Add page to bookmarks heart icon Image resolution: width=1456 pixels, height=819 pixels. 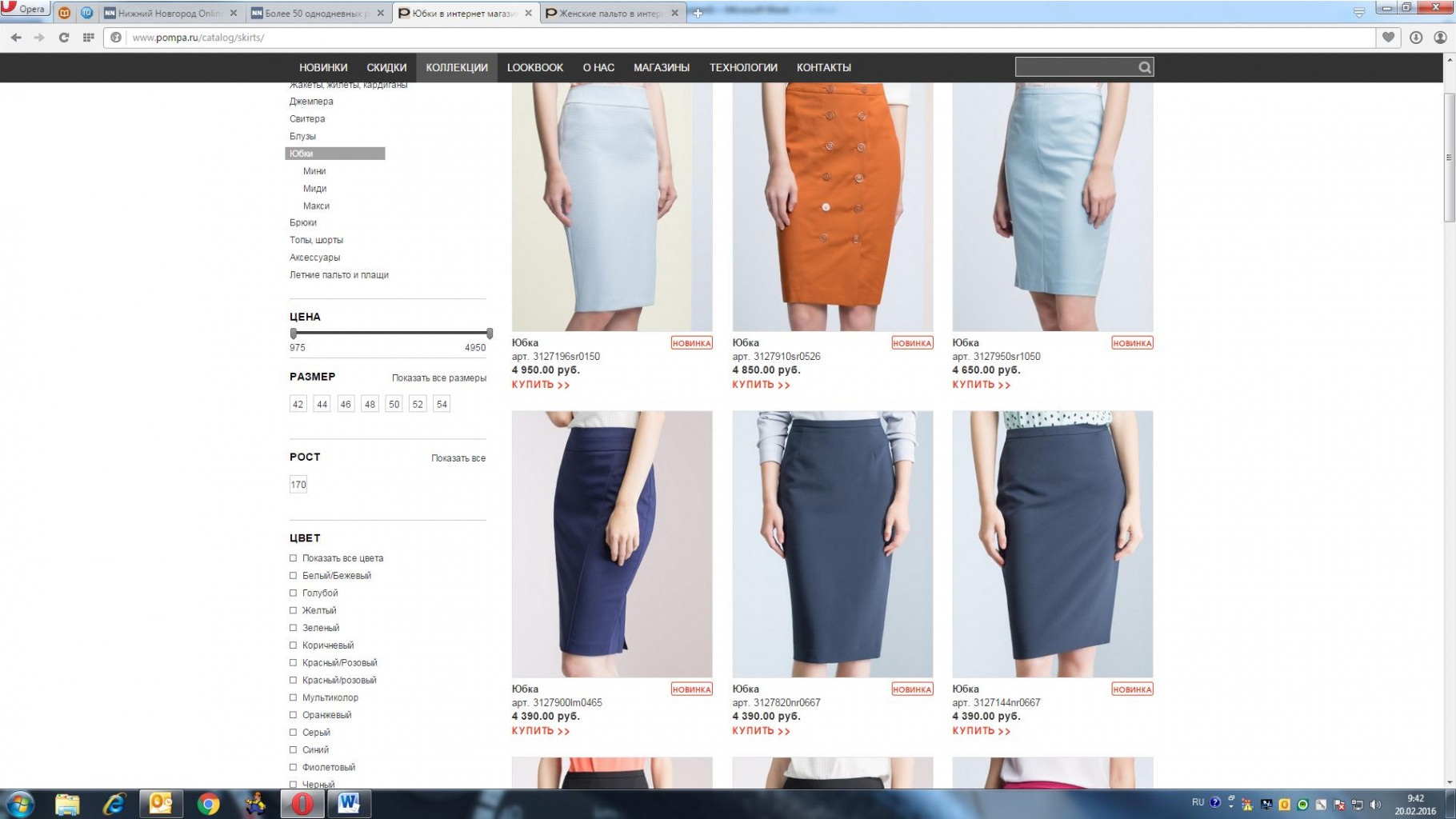[x=1389, y=38]
